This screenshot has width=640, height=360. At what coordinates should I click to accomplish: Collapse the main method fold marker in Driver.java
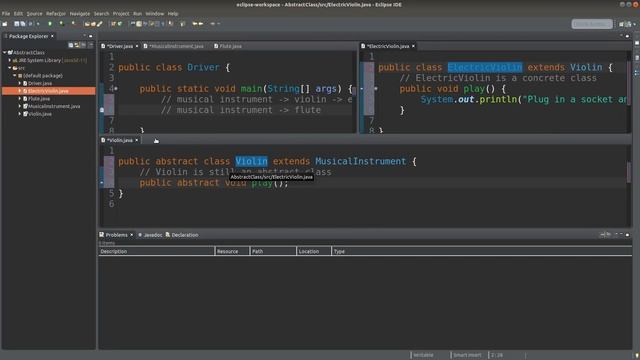point(116,89)
